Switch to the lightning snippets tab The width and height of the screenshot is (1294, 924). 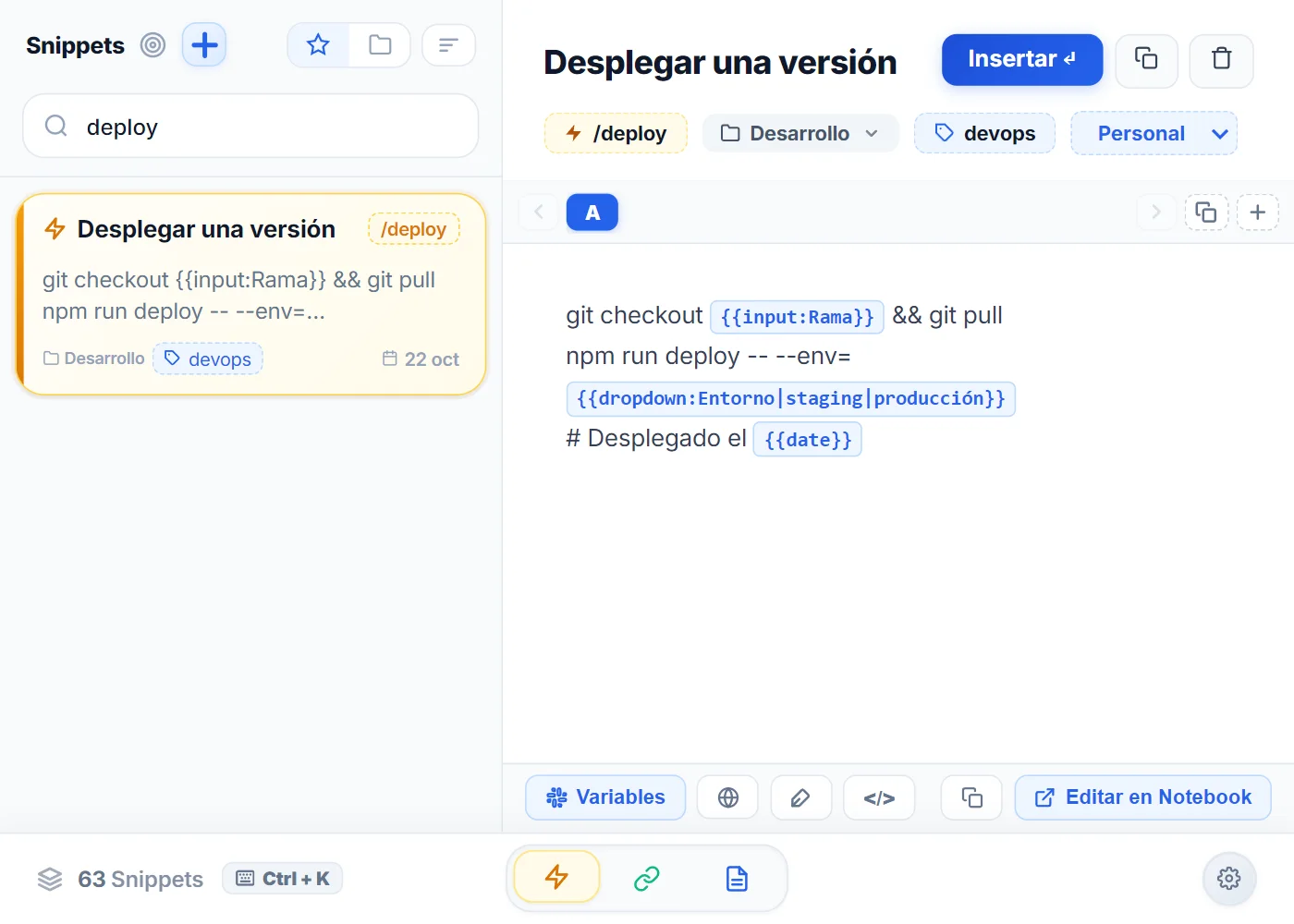coord(556,877)
